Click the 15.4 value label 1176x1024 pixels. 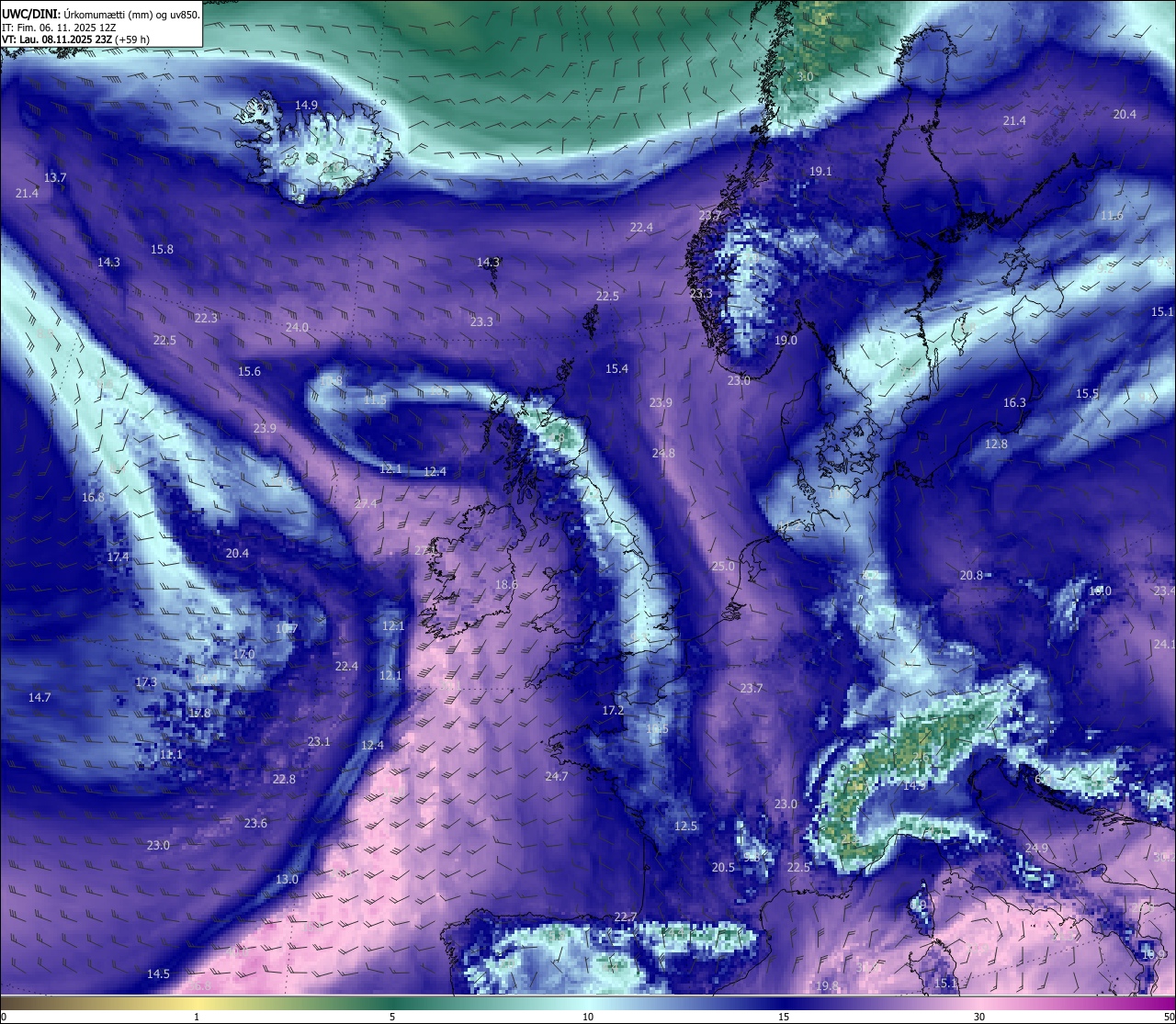point(616,369)
